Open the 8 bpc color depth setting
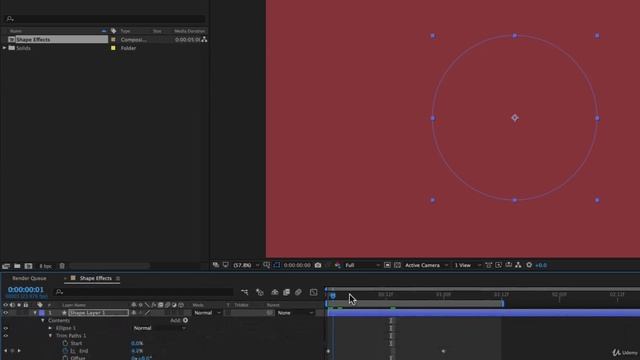This screenshot has height=360, width=640. click(x=45, y=266)
